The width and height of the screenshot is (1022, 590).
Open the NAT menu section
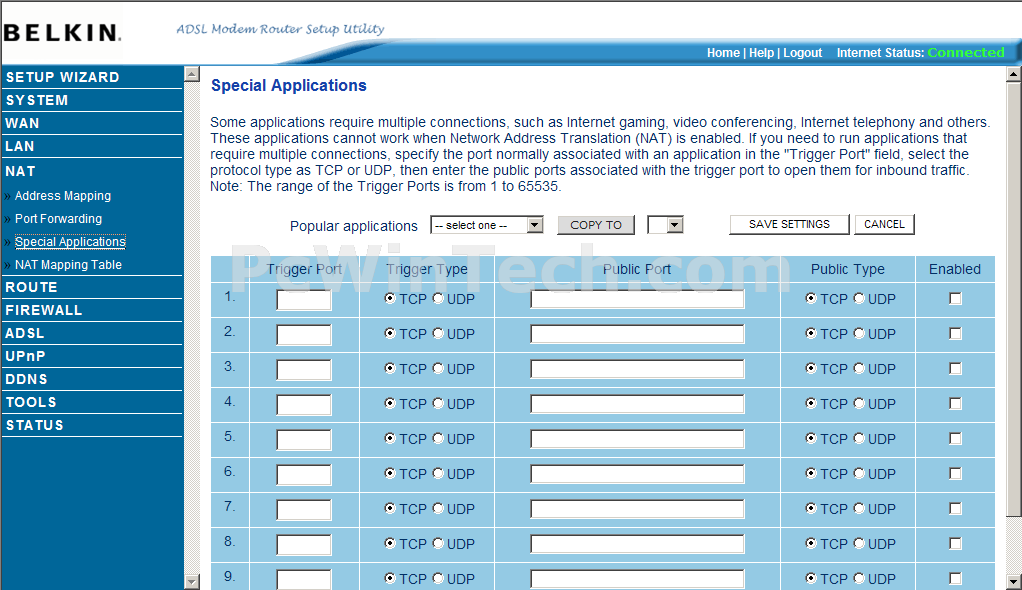[20, 171]
